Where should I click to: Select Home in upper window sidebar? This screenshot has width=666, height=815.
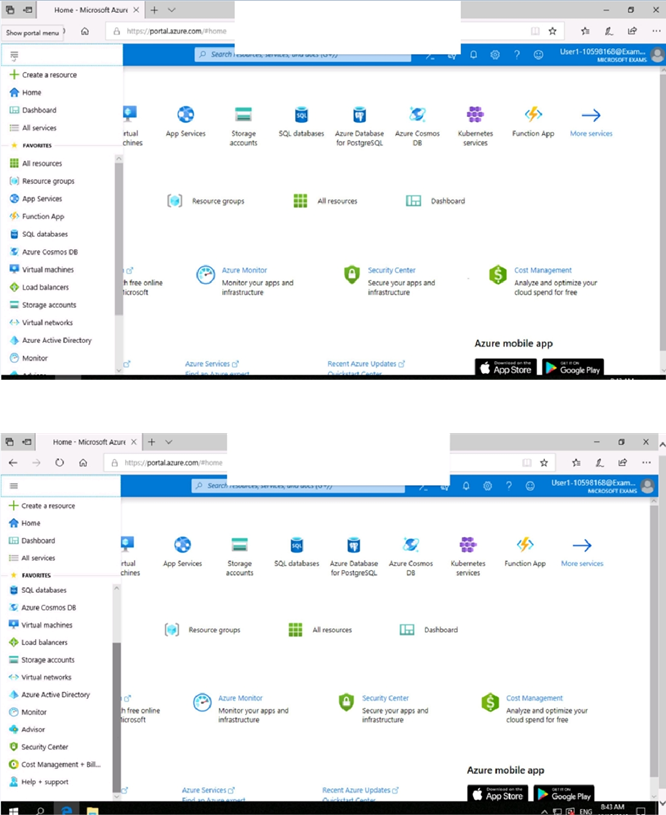click(x=25, y=93)
